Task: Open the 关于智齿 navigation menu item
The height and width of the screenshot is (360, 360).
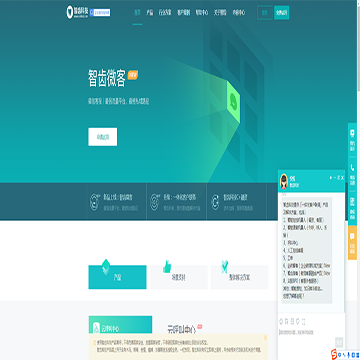Action: pos(220,13)
